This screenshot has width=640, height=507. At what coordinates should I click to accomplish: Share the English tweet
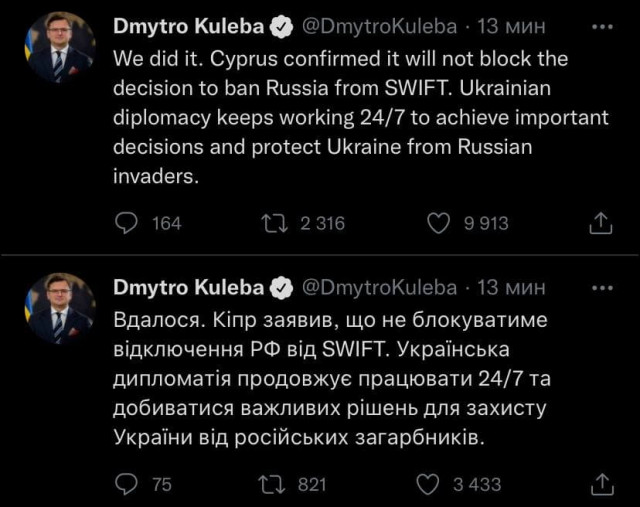tap(600, 223)
